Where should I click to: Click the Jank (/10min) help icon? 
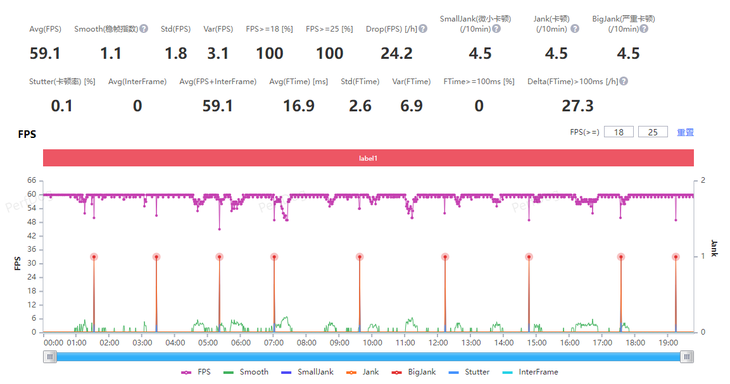pyautogui.click(x=575, y=29)
